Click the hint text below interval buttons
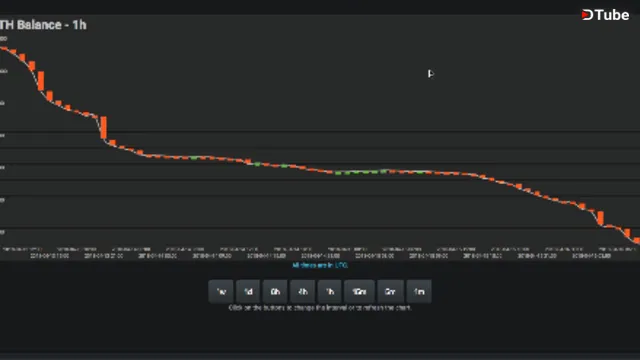Viewport: 640px width, 360px height. (x=320, y=308)
